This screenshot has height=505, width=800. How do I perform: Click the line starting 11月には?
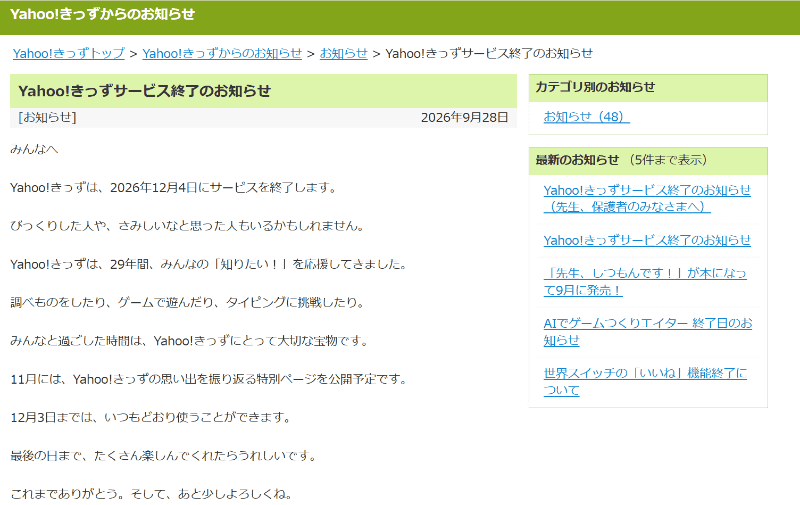209,379
